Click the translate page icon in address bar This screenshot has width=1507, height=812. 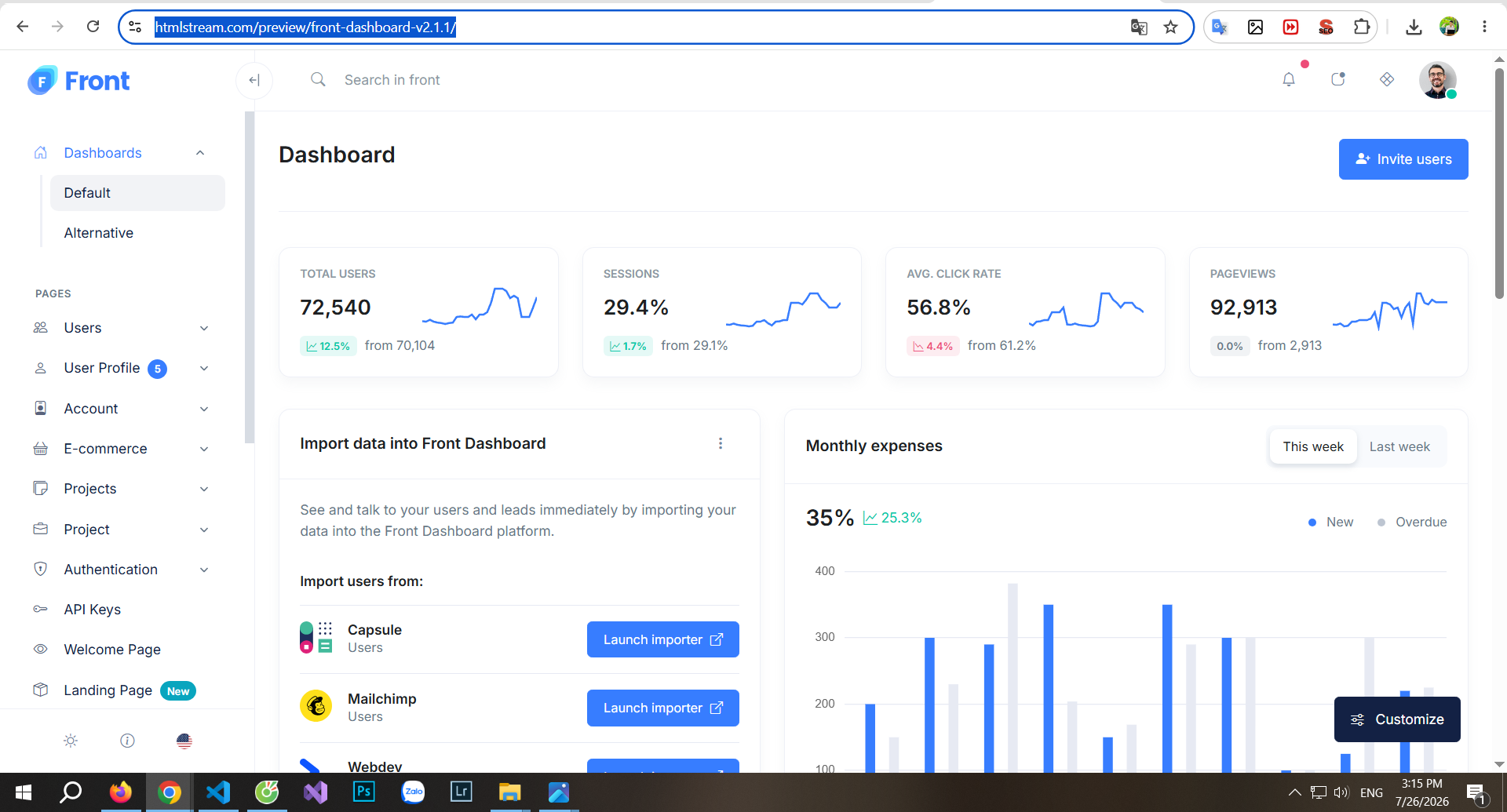pos(1139,27)
